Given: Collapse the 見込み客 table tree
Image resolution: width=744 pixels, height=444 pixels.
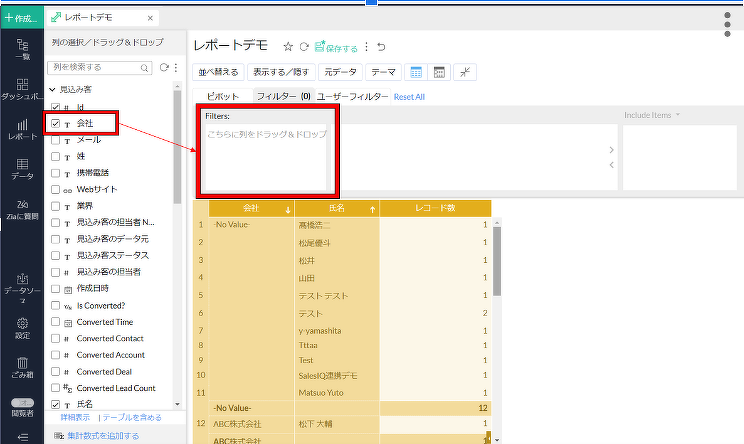Looking at the screenshot, I should (x=53, y=90).
